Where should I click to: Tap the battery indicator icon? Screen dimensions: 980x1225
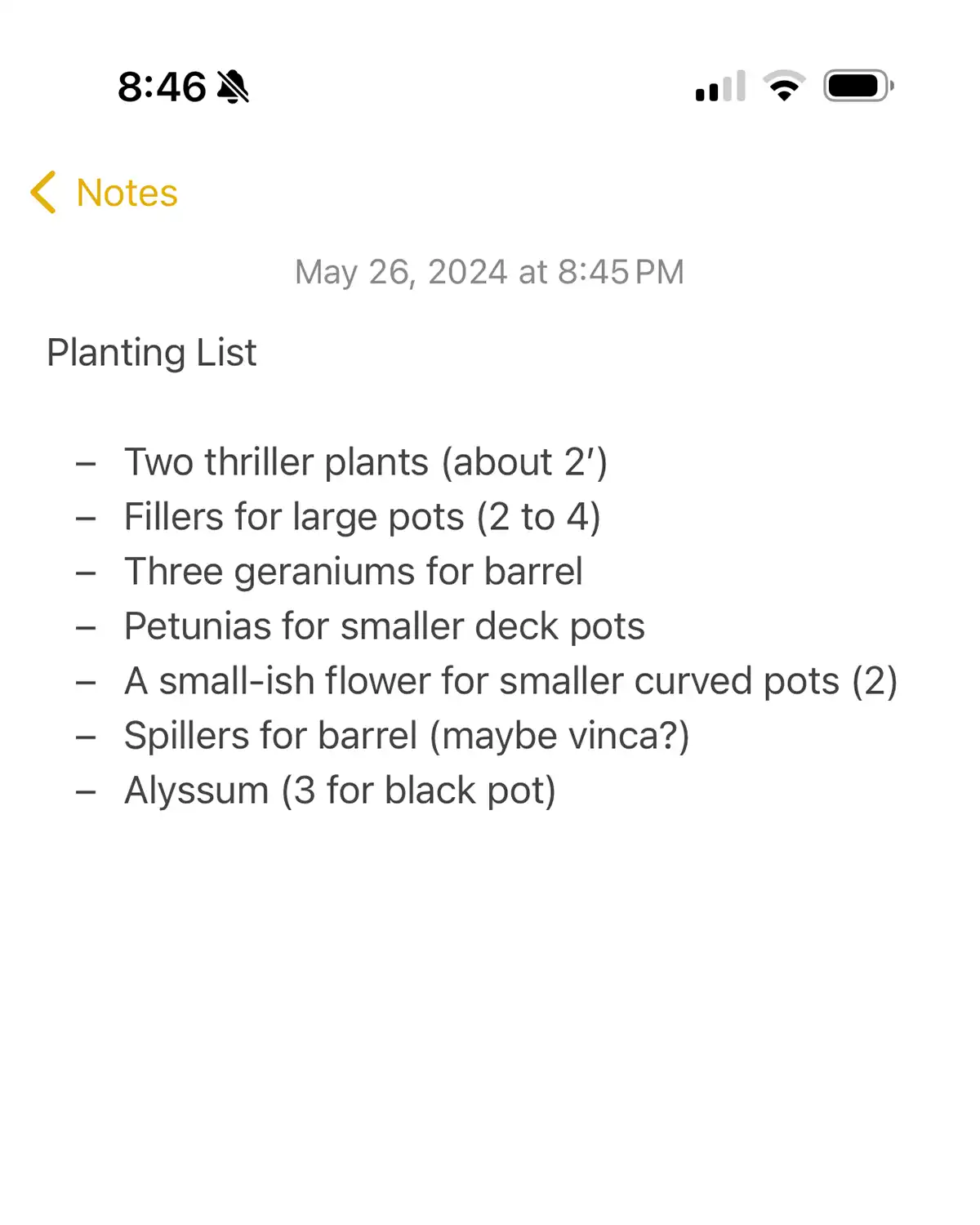point(858,86)
